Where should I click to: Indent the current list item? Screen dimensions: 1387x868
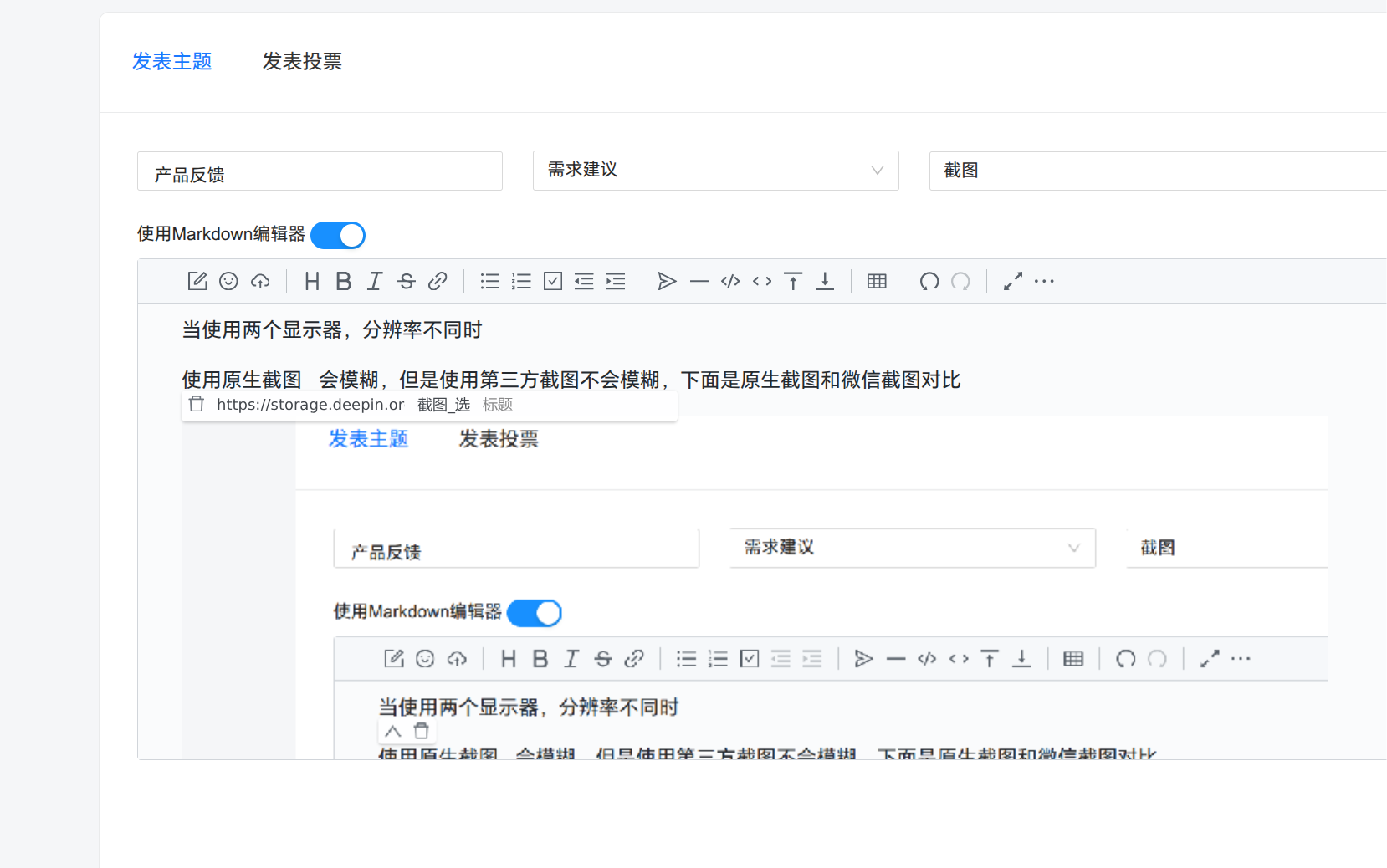[616, 281]
